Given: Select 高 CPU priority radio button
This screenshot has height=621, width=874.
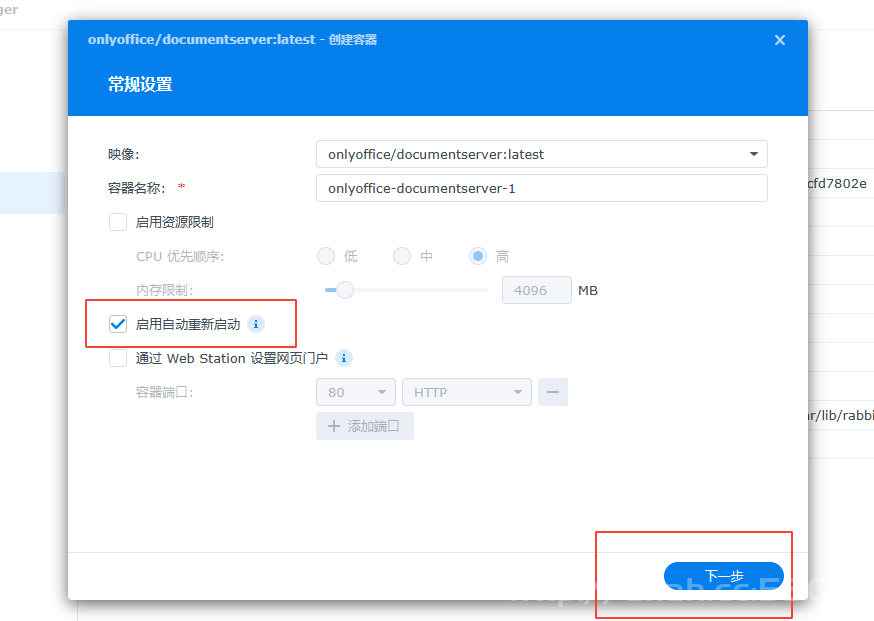Looking at the screenshot, I should 478,256.
